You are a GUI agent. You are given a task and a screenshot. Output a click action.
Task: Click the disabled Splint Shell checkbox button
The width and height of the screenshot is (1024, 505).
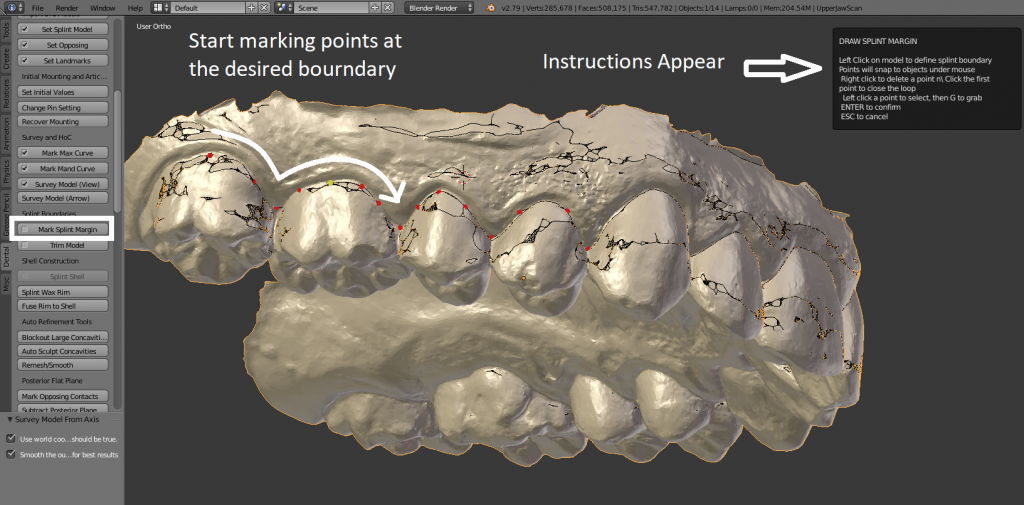pyautogui.click(x=63, y=276)
